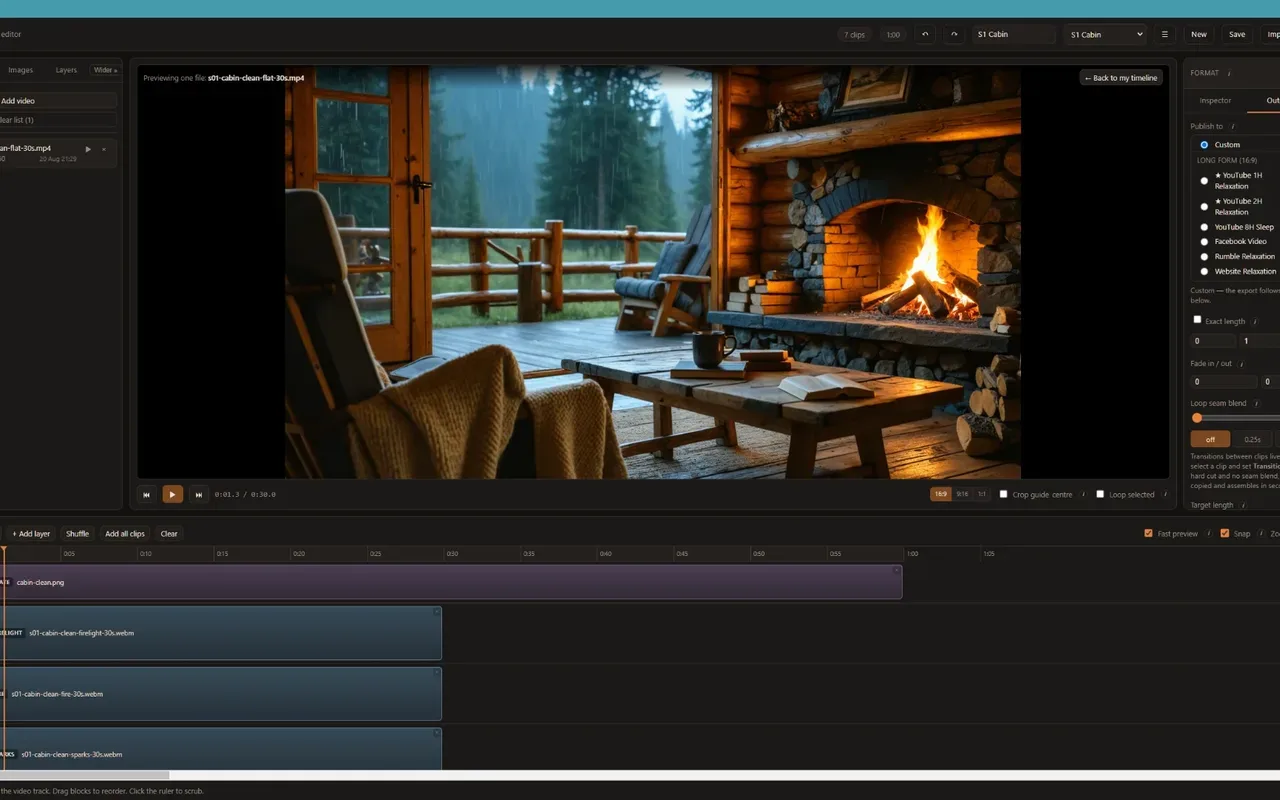The image size is (1280, 800).
Task: Play the clean-flat-30s.mp4 file in the media list
Action: 88,149
